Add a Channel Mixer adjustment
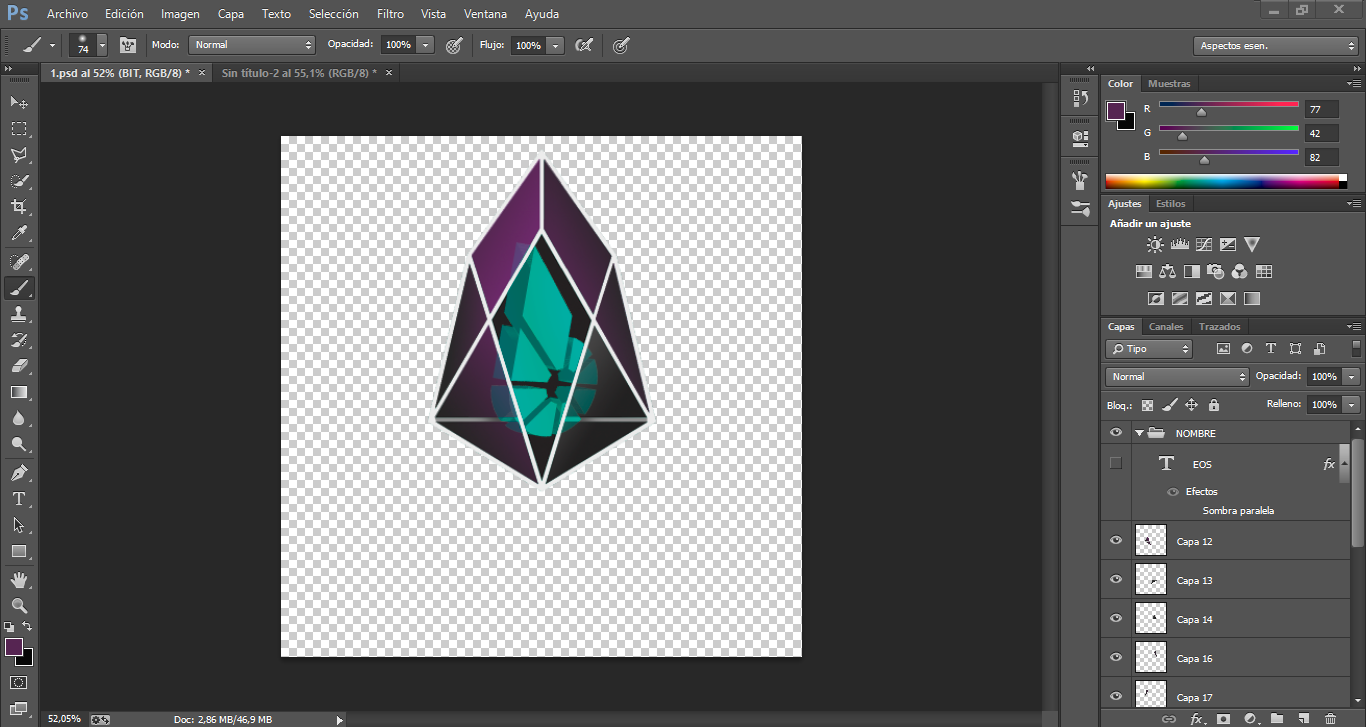The width and height of the screenshot is (1366, 727). pos(1239,271)
